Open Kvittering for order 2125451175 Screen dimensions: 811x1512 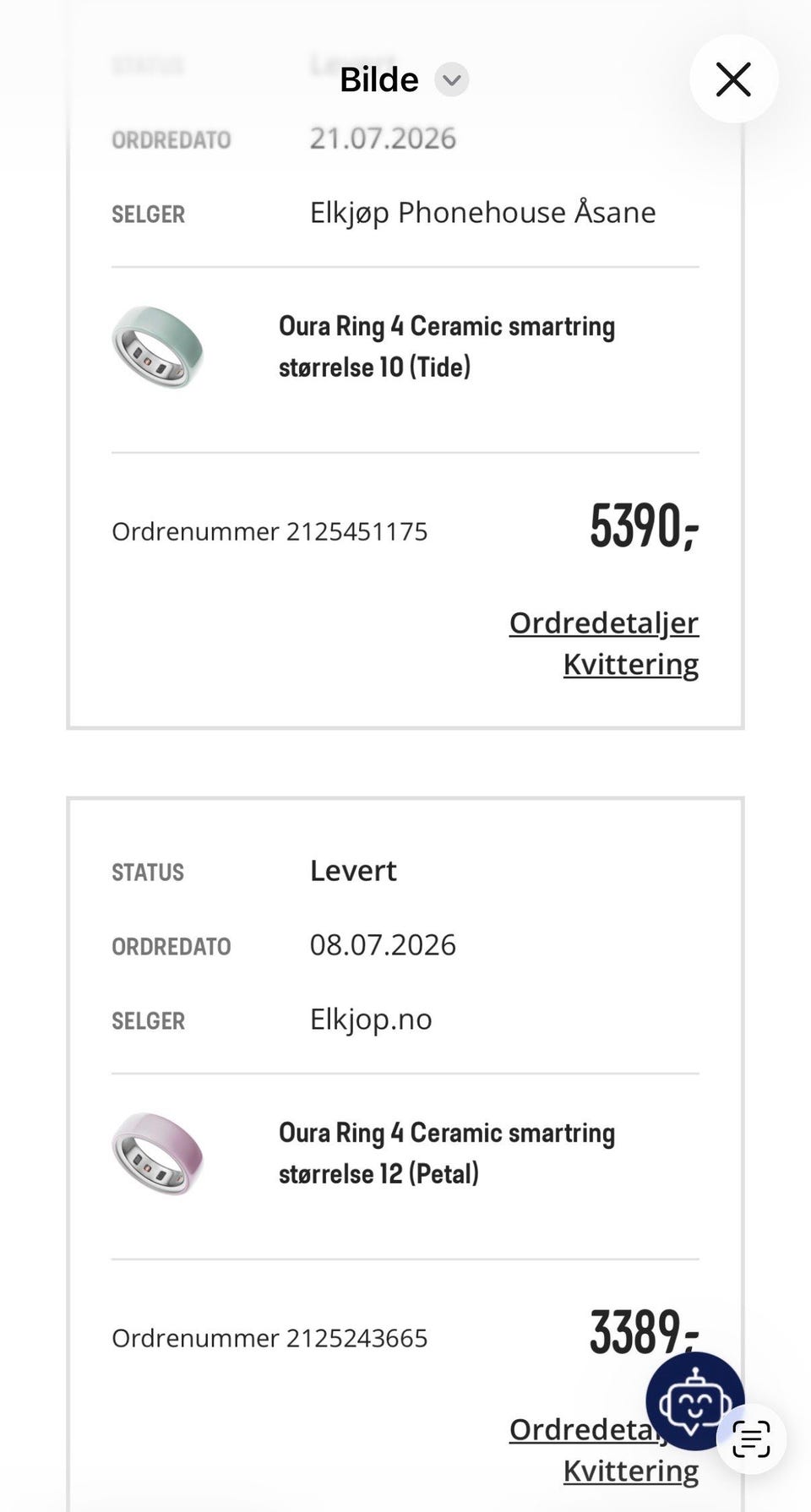point(631,665)
